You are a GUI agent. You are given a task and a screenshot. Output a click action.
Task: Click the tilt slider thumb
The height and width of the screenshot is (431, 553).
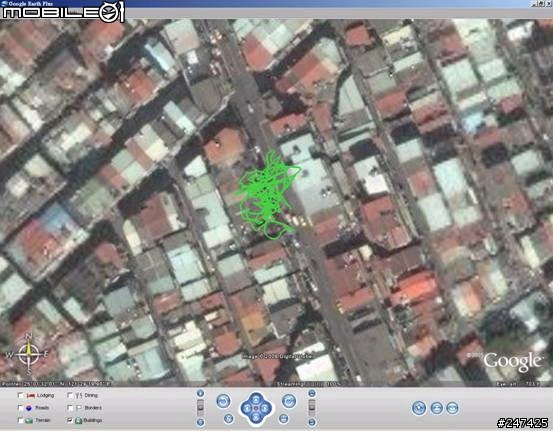point(312,408)
